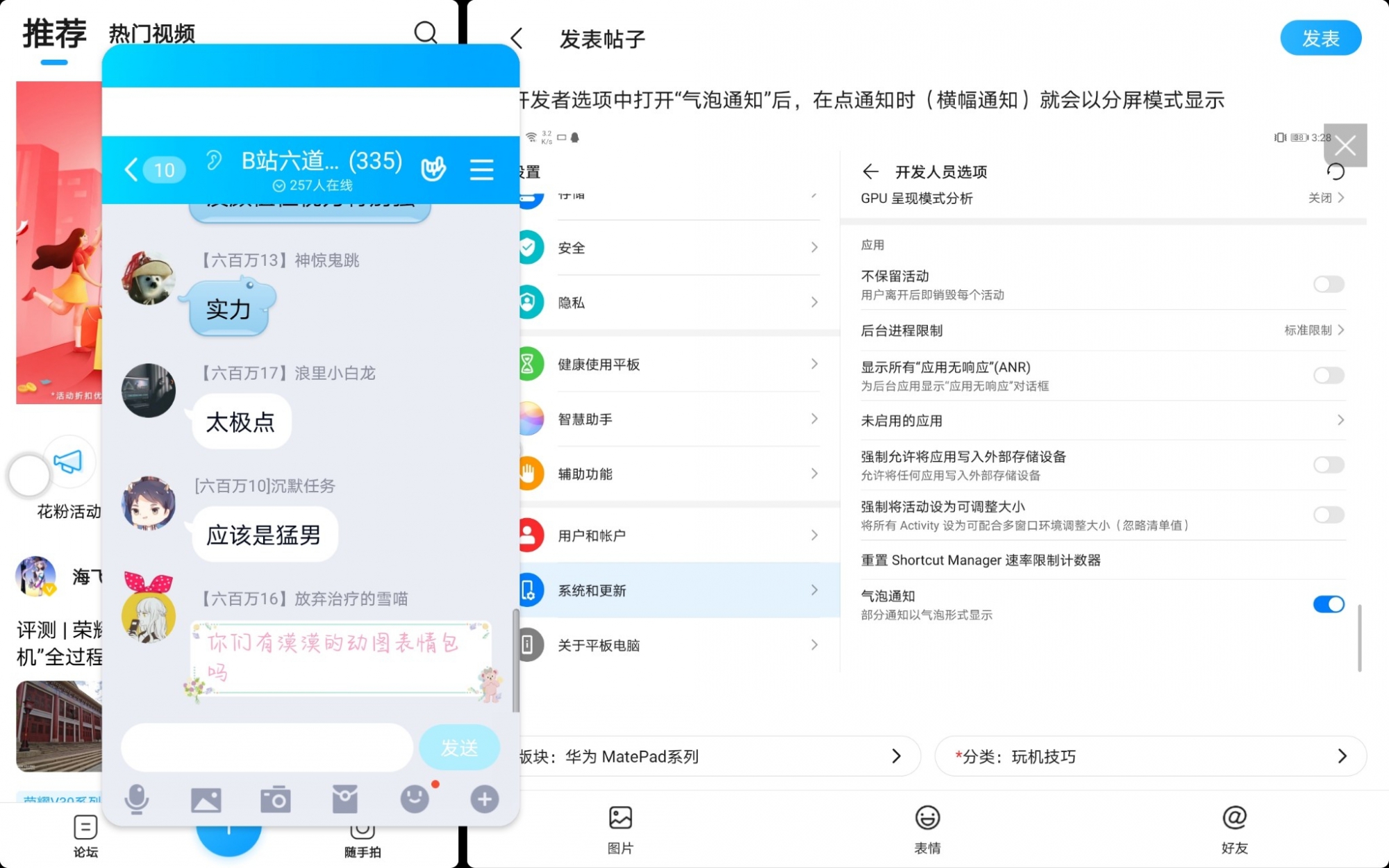Tap the plus more-options icon in chat
Image resolution: width=1389 pixels, height=868 pixels.
(x=484, y=799)
